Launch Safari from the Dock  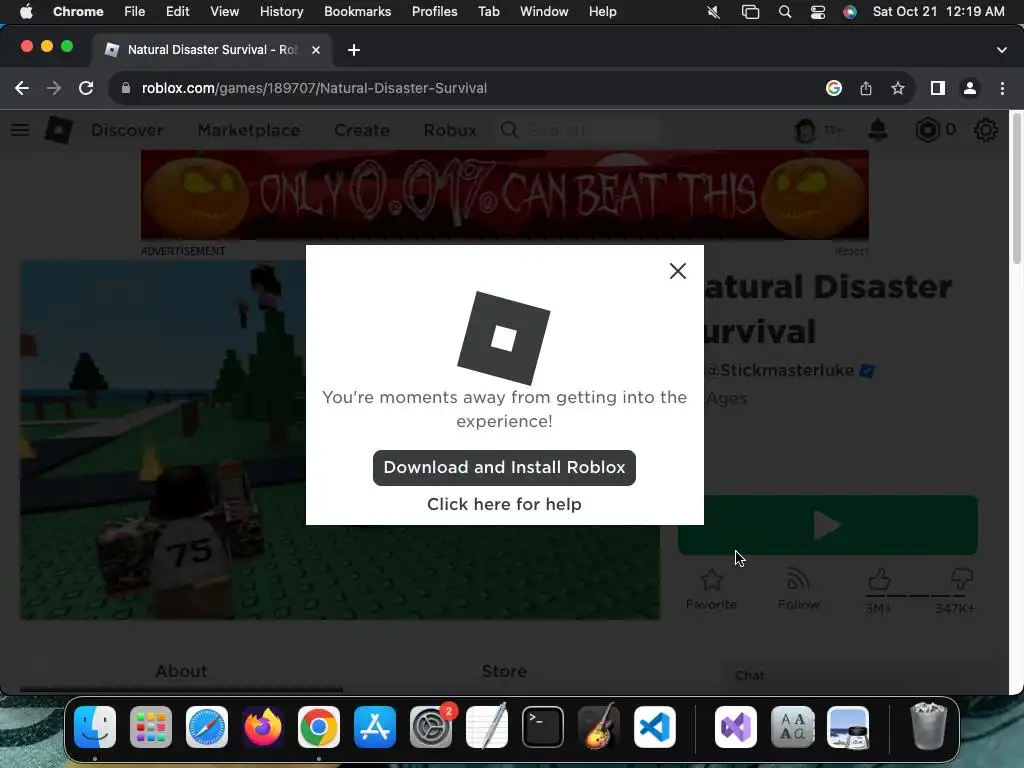pos(207,727)
